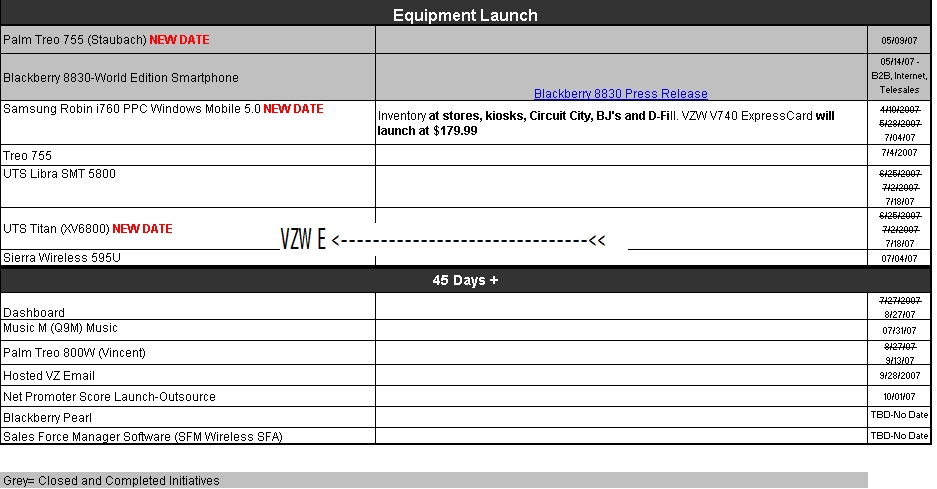This screenshot has height=489, width=937.
Task: Click Net Promoter Score Launch-Outsource cell
Action: [x=188, y=396]
